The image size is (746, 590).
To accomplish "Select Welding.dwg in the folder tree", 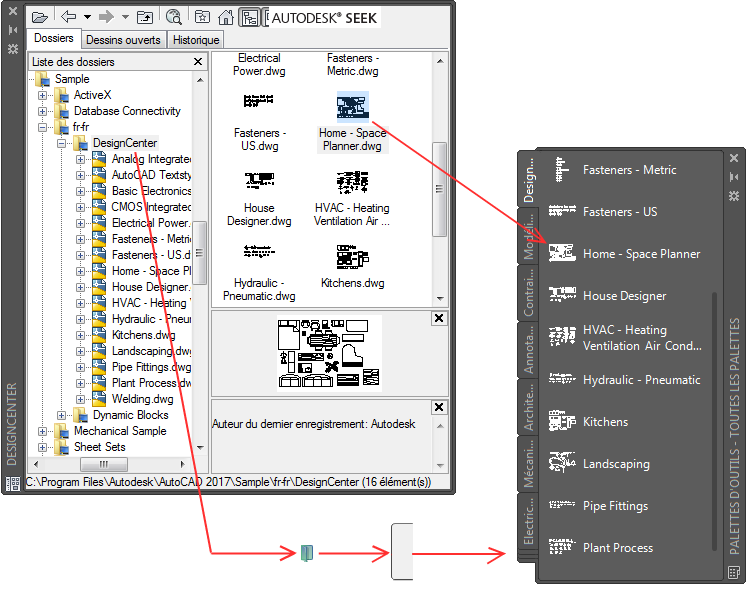I will [x=142, y=399].
